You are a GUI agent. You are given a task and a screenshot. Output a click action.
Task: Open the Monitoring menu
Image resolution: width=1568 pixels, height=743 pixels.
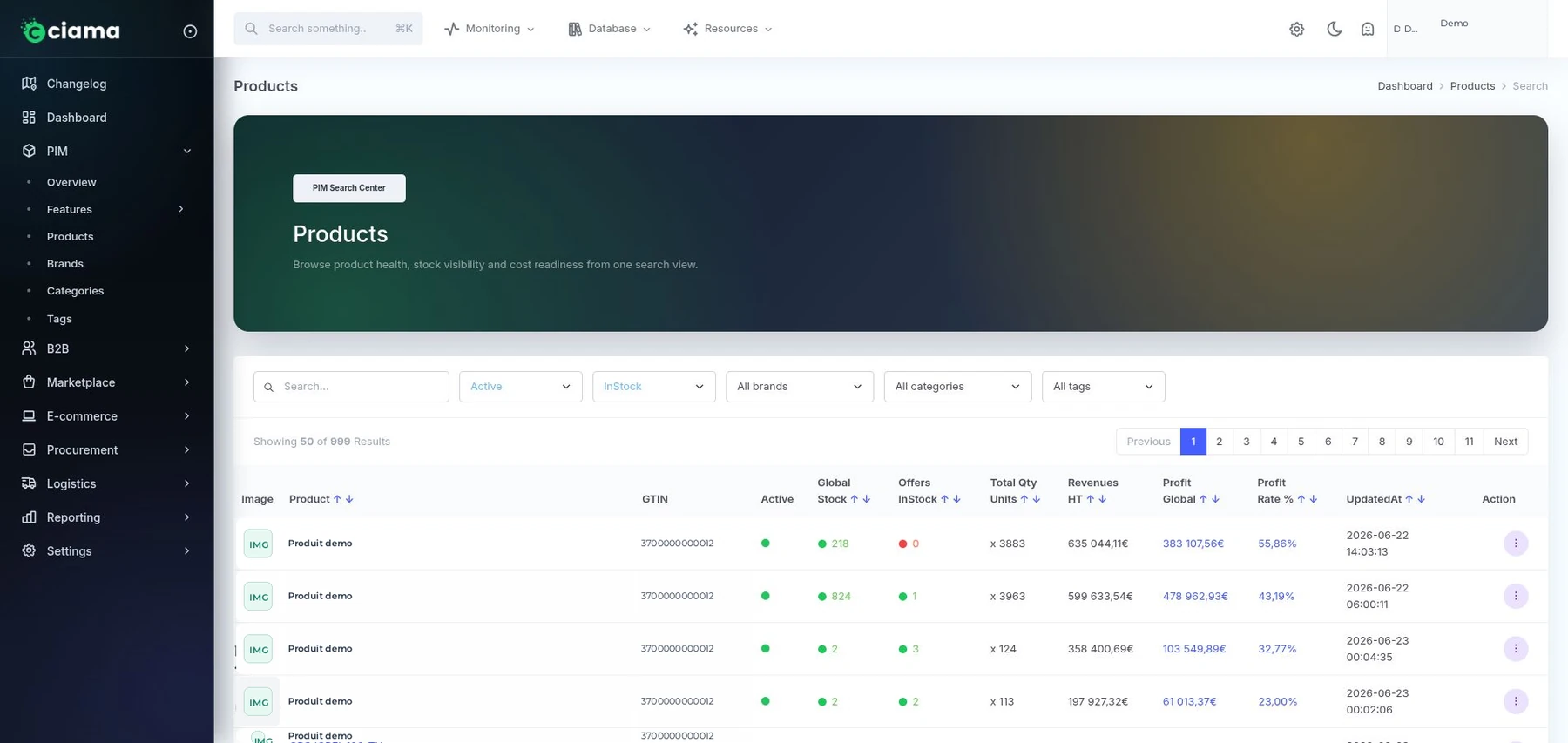pyautogui.click(x=490, y=29)
